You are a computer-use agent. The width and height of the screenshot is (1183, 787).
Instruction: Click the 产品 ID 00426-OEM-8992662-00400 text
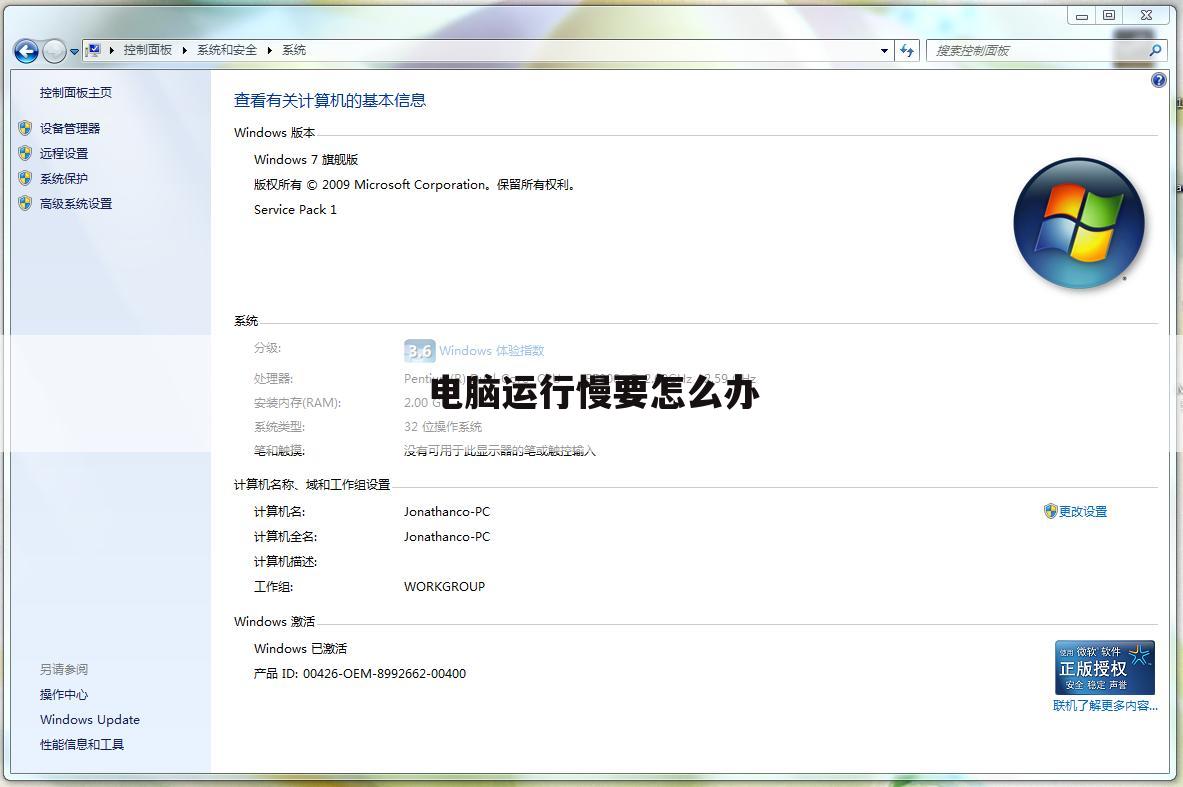coord(360,673)
